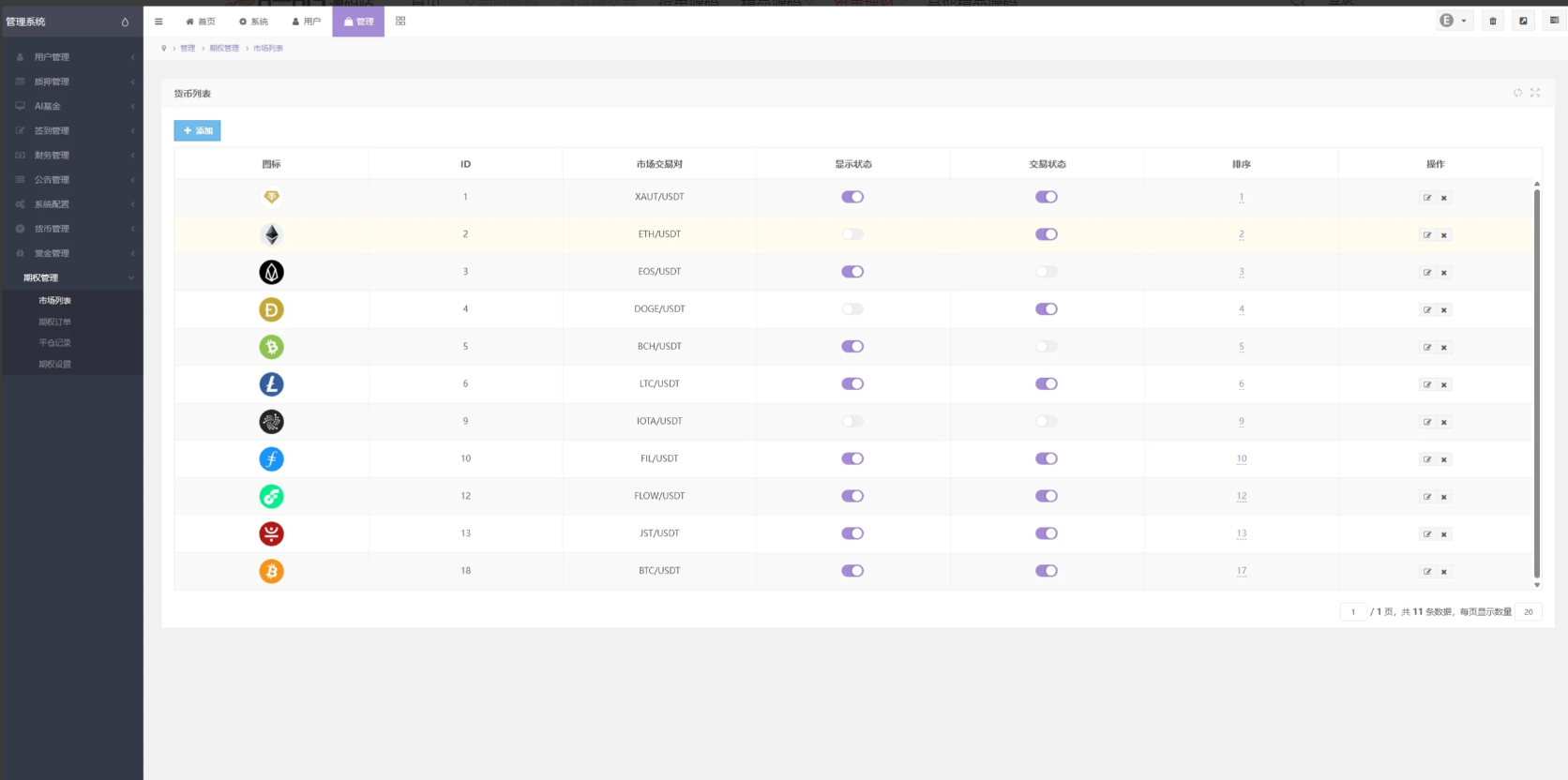The height and width of the screenshot is (780, 1568).
Task: Enable display status for ETH/USDT
Action: click(852, 234)
